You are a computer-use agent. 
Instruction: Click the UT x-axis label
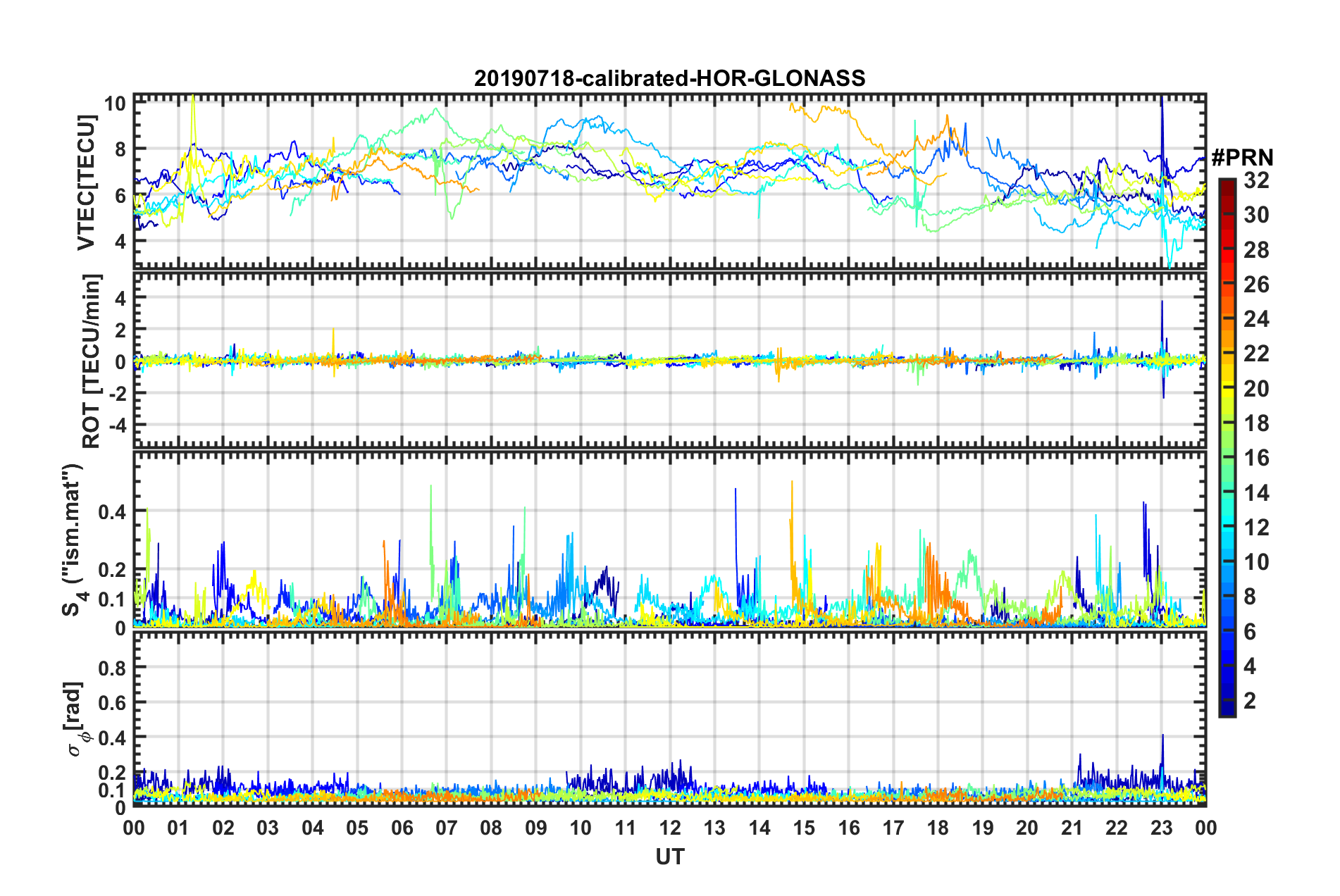pos(670,856)
